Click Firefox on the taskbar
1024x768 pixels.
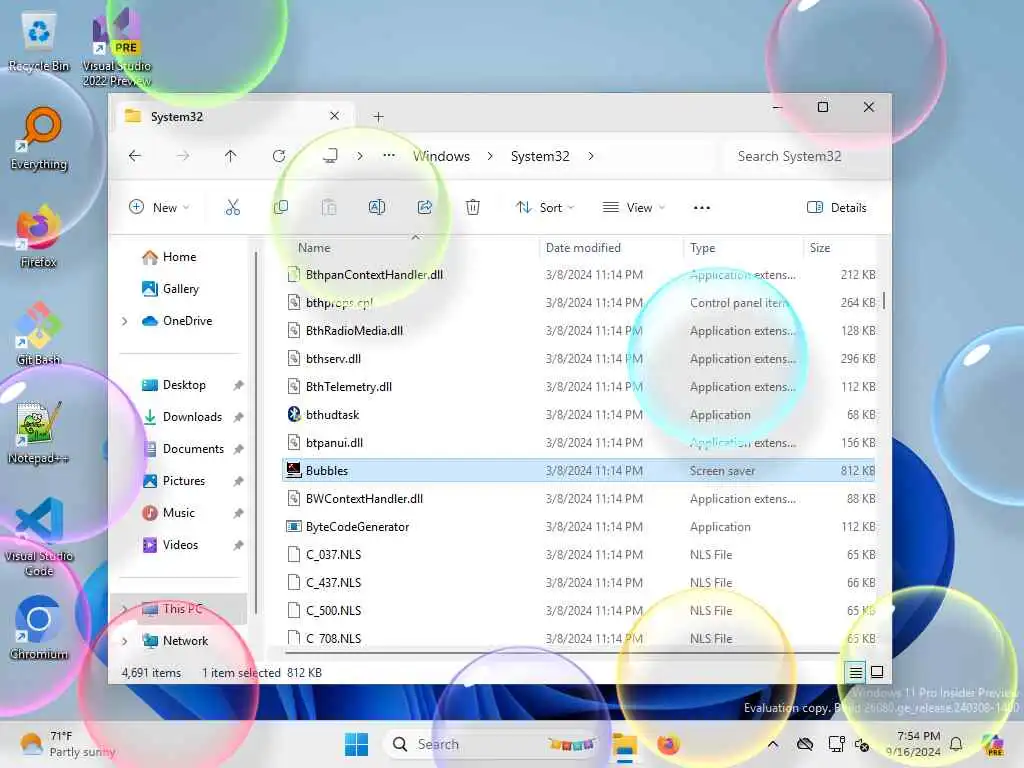667,744
